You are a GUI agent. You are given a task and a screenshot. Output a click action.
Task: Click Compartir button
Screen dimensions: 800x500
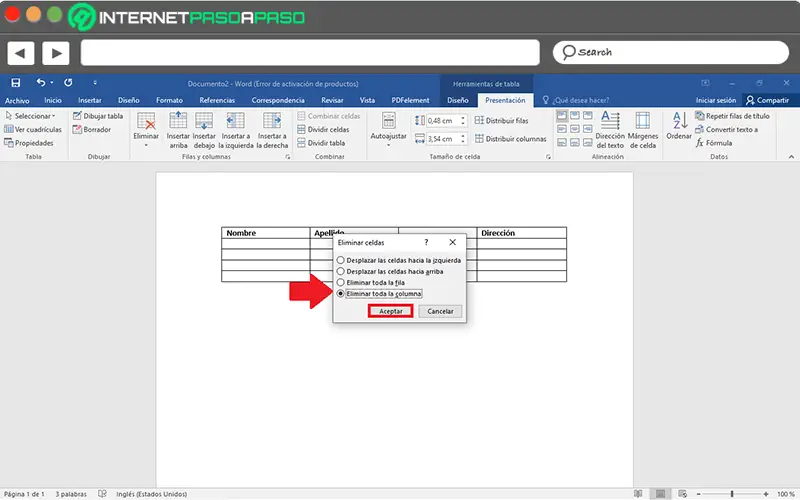tap(767, 100)
